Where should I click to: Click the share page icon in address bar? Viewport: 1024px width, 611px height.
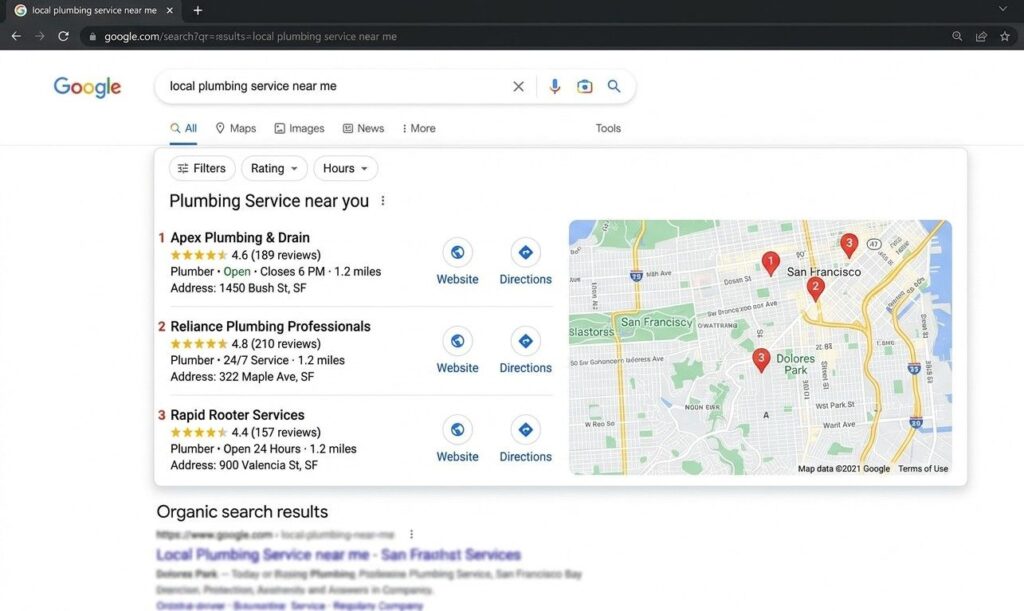click(x=981, y=37)
